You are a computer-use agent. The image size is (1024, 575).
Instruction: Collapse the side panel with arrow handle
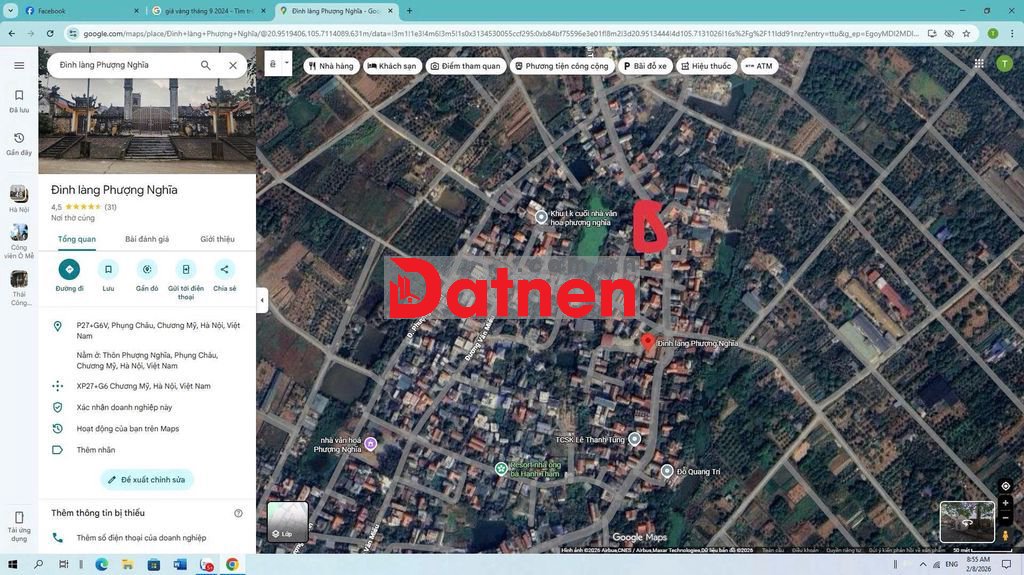pyautogui.click(x=262, y=300)
